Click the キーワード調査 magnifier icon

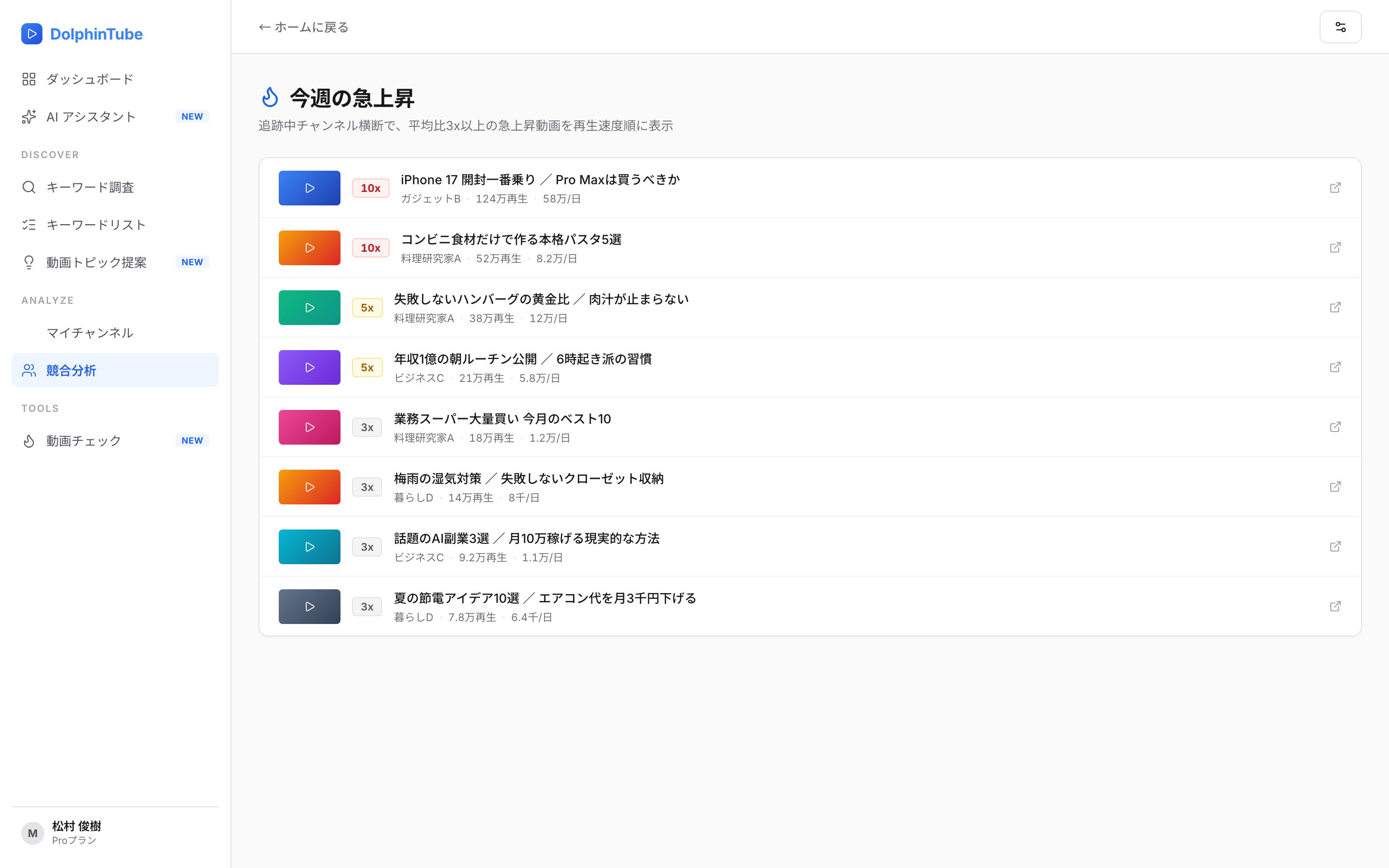(29, 187)
